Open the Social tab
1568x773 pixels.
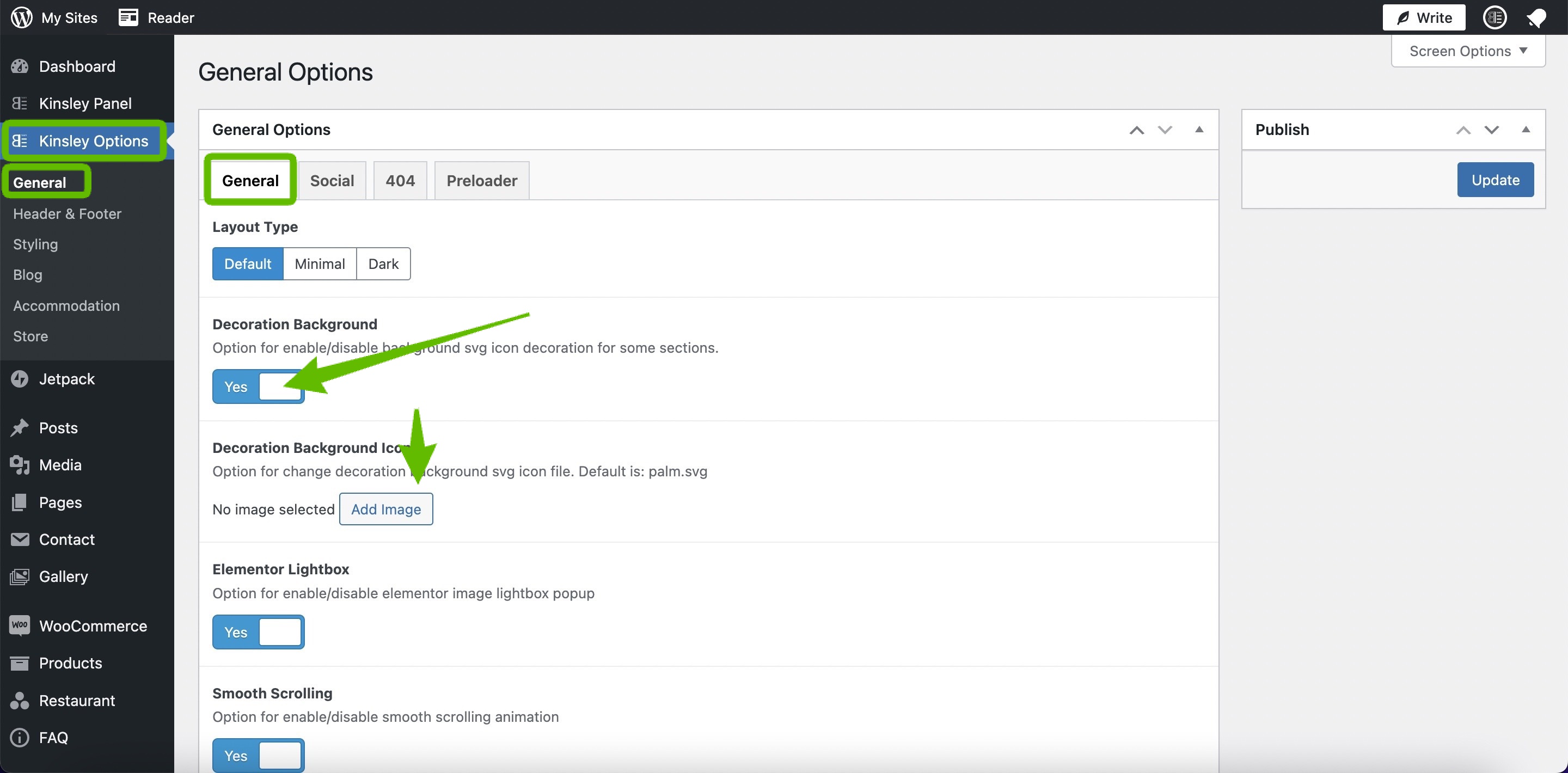coord(332,181)
